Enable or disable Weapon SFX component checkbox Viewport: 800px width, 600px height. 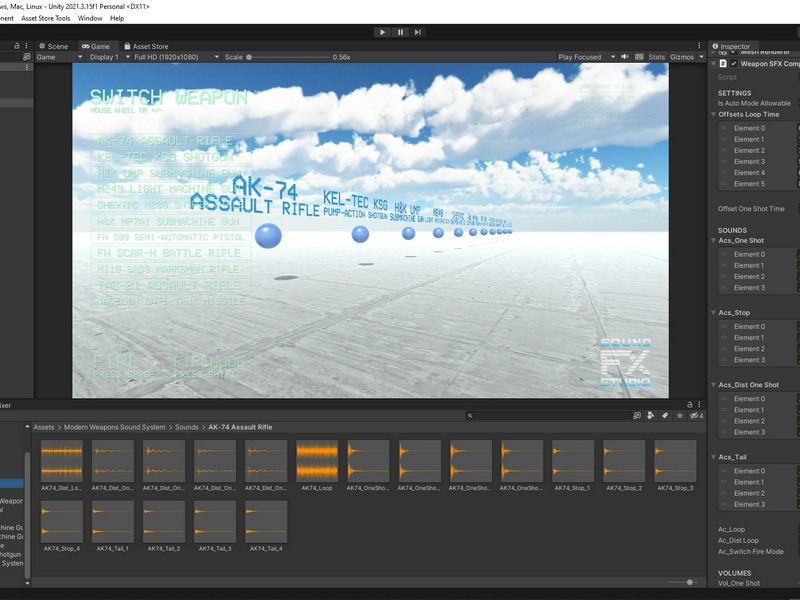[734, 63]
